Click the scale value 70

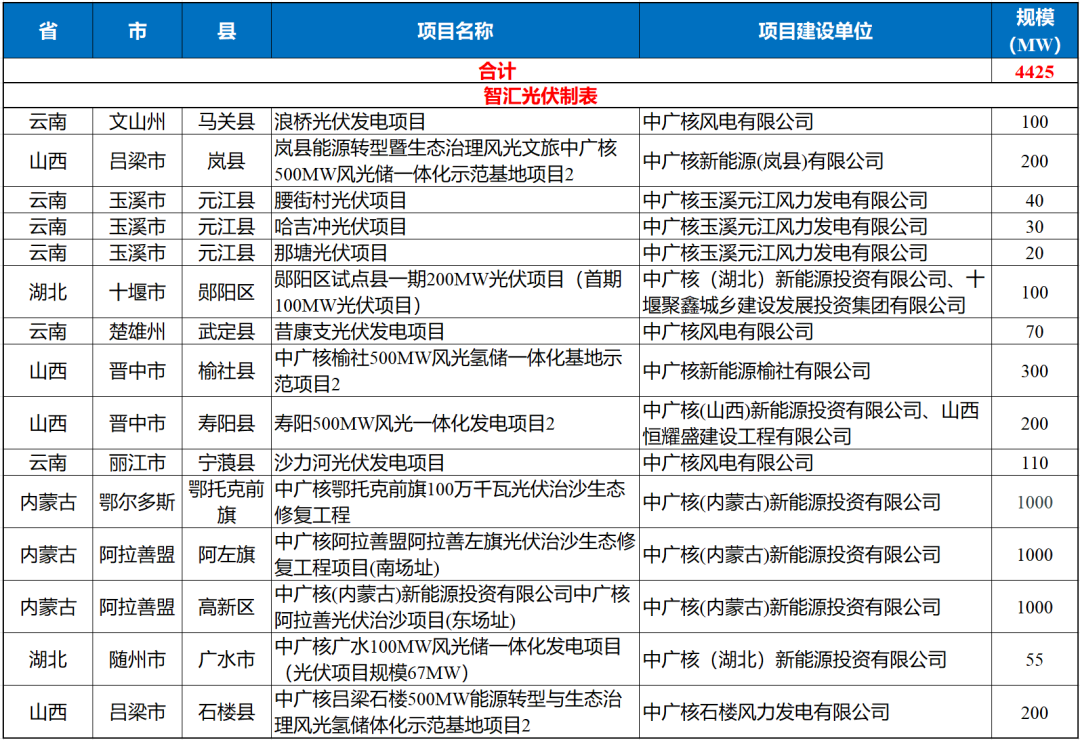1035,331
